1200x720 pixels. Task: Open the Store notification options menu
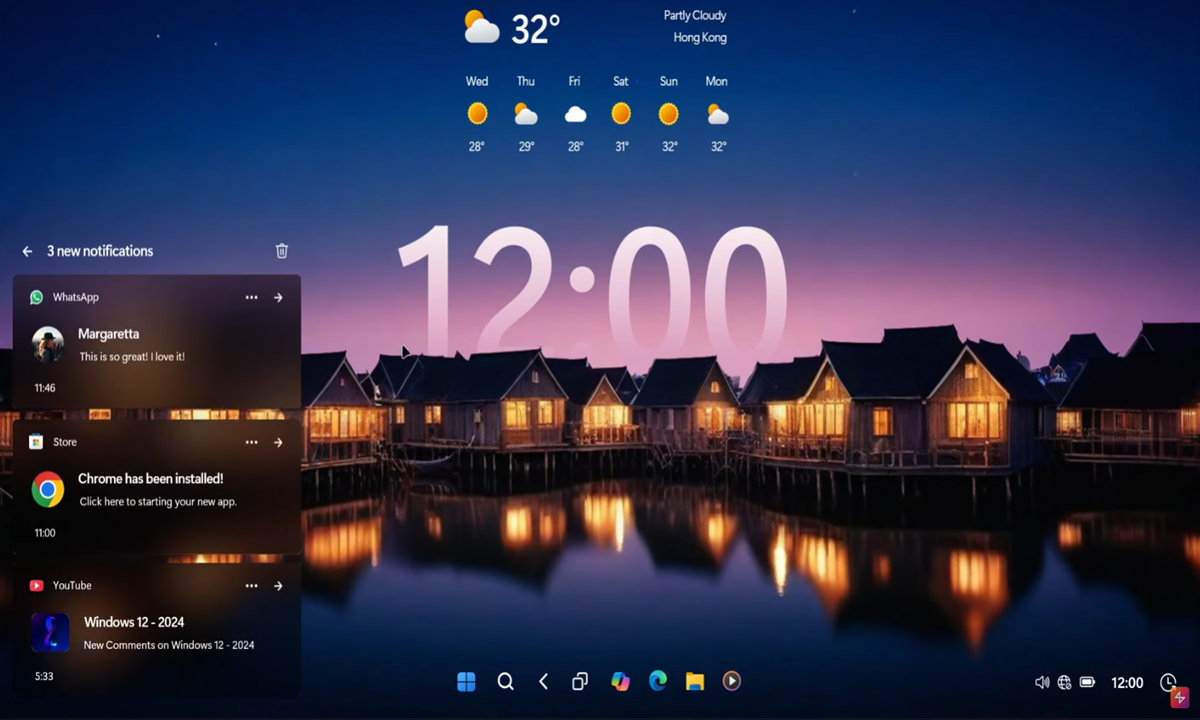click(252, 442)
